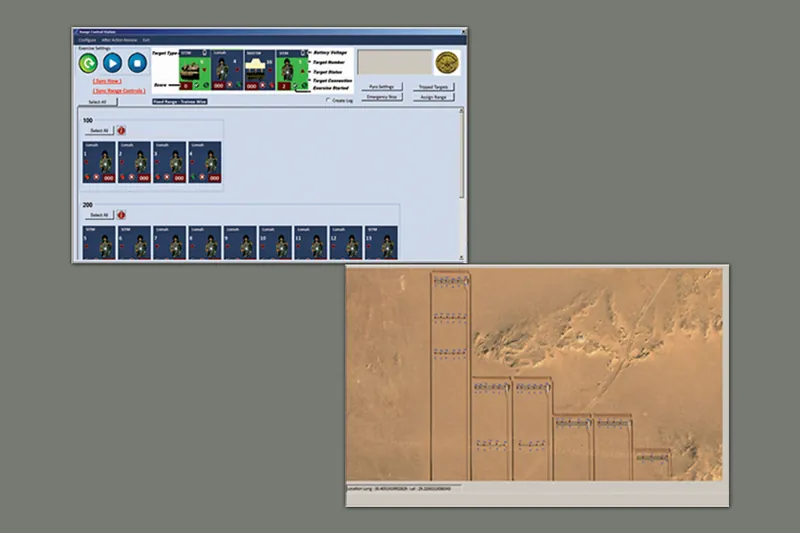
Task: Open the Configure menu
Action: pyautogui.click(x=87, y=40)
